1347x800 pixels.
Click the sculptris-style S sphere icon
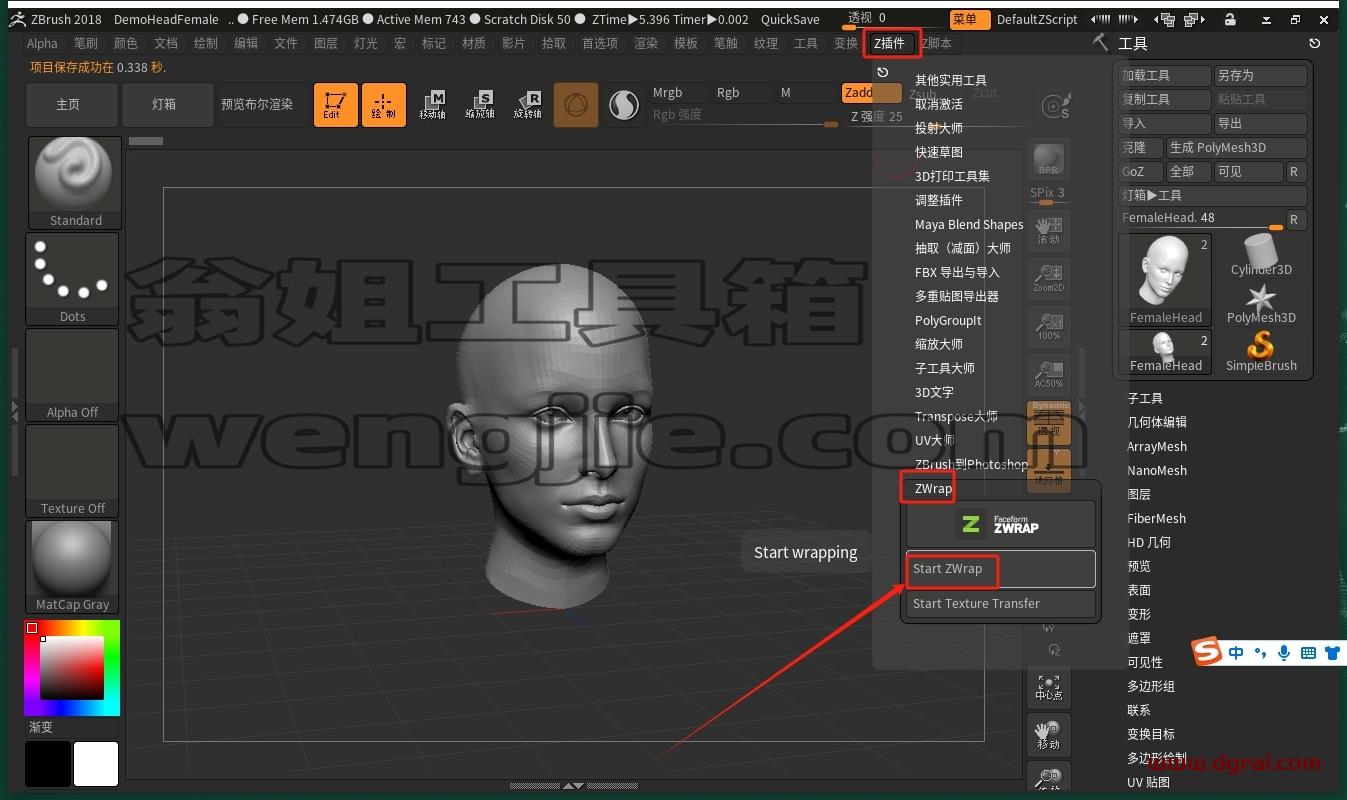[624, 104]
